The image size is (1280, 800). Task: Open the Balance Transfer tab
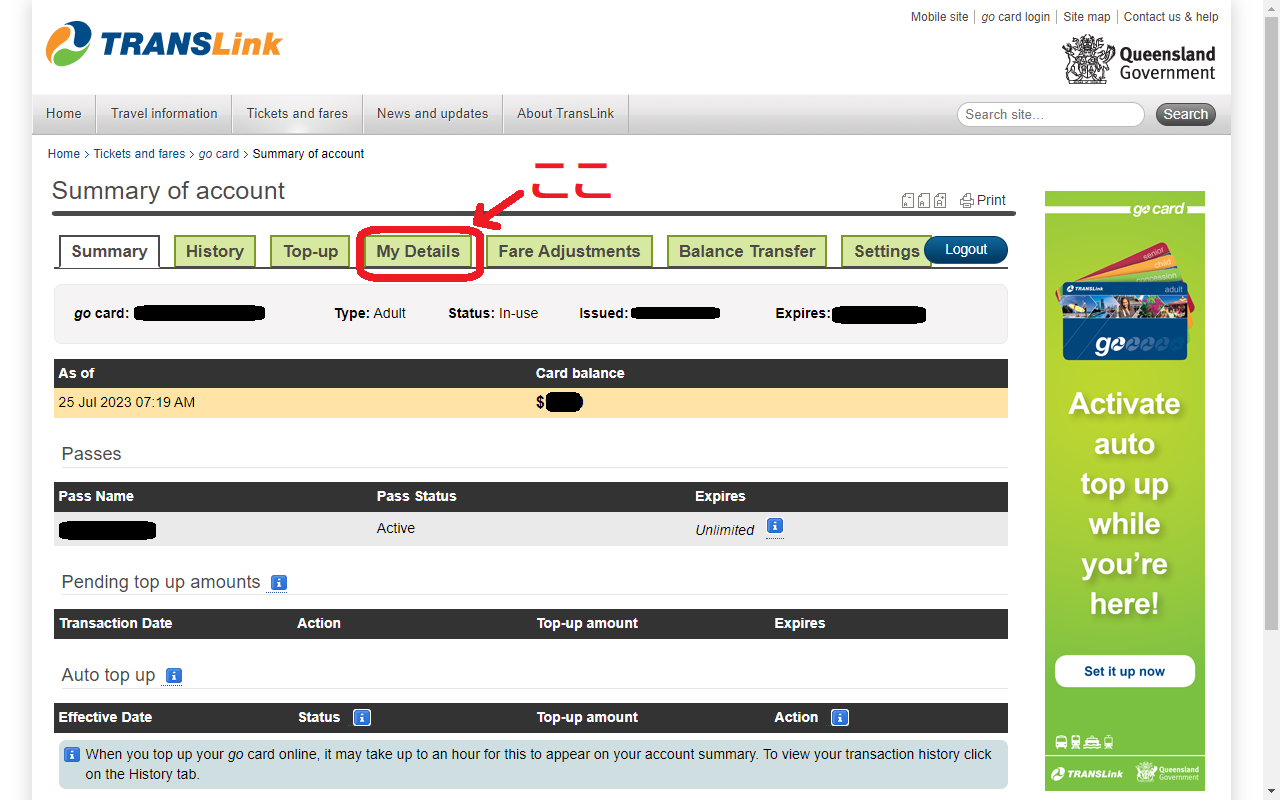[x=747, y=251]
